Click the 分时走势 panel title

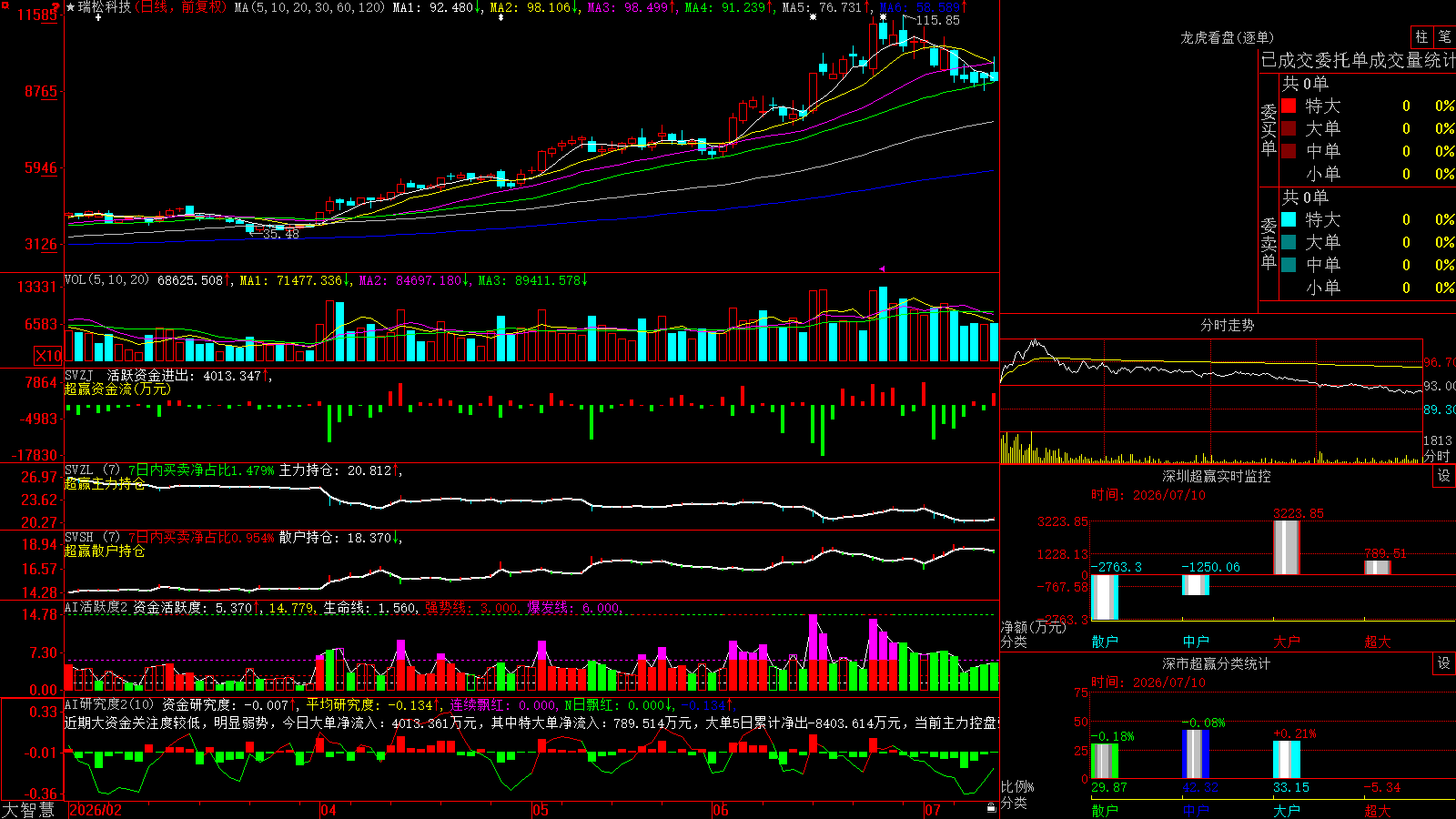[x=1227, y=325]
